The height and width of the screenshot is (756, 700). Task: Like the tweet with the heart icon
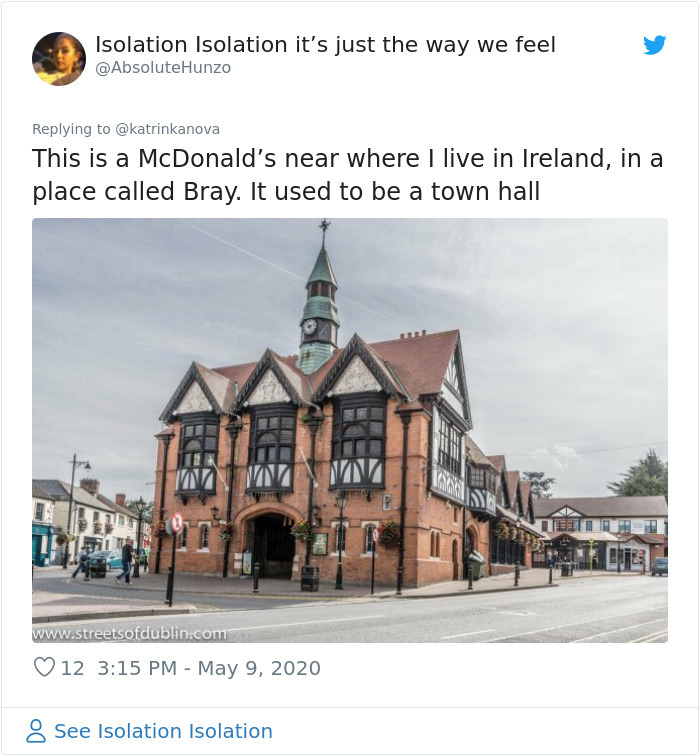[44, 667]
